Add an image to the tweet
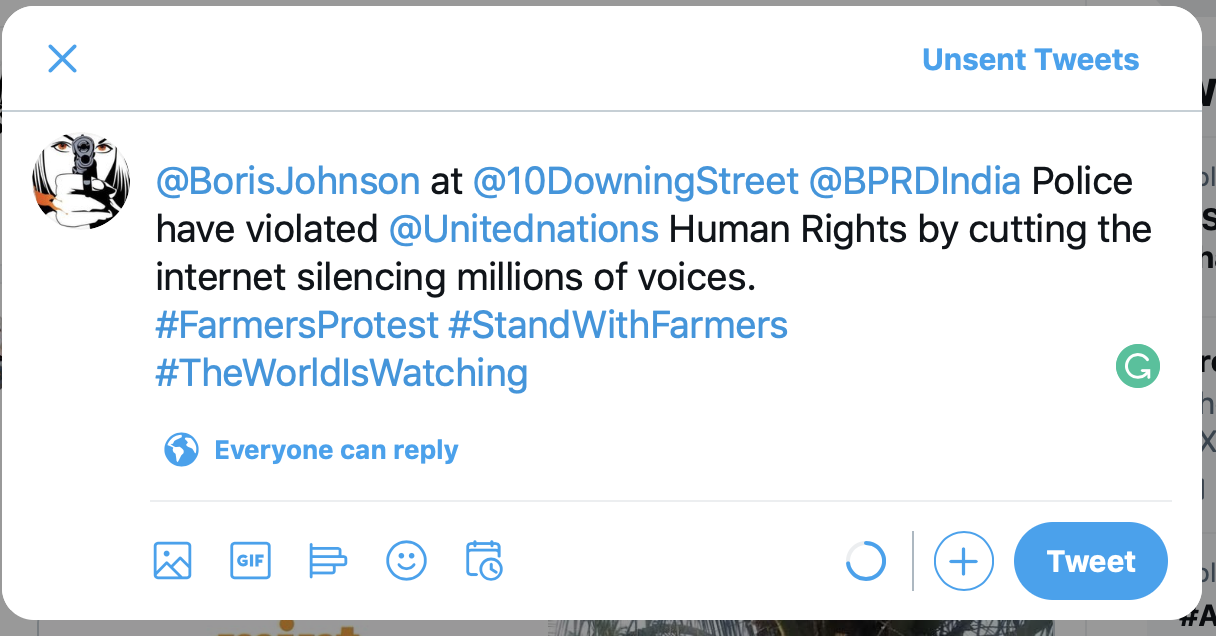The width and height of the screenshot is (1216, 636). [x=172, y=560]
